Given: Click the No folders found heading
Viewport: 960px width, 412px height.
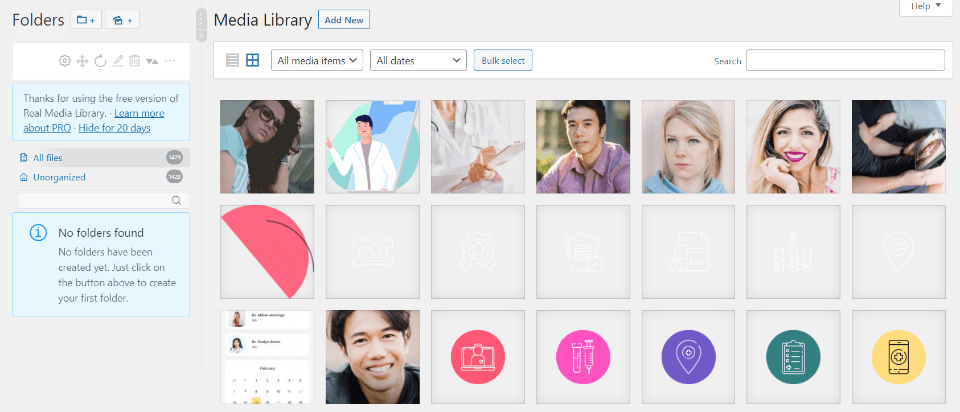Looking at the screenshot, I should point(101,233).
